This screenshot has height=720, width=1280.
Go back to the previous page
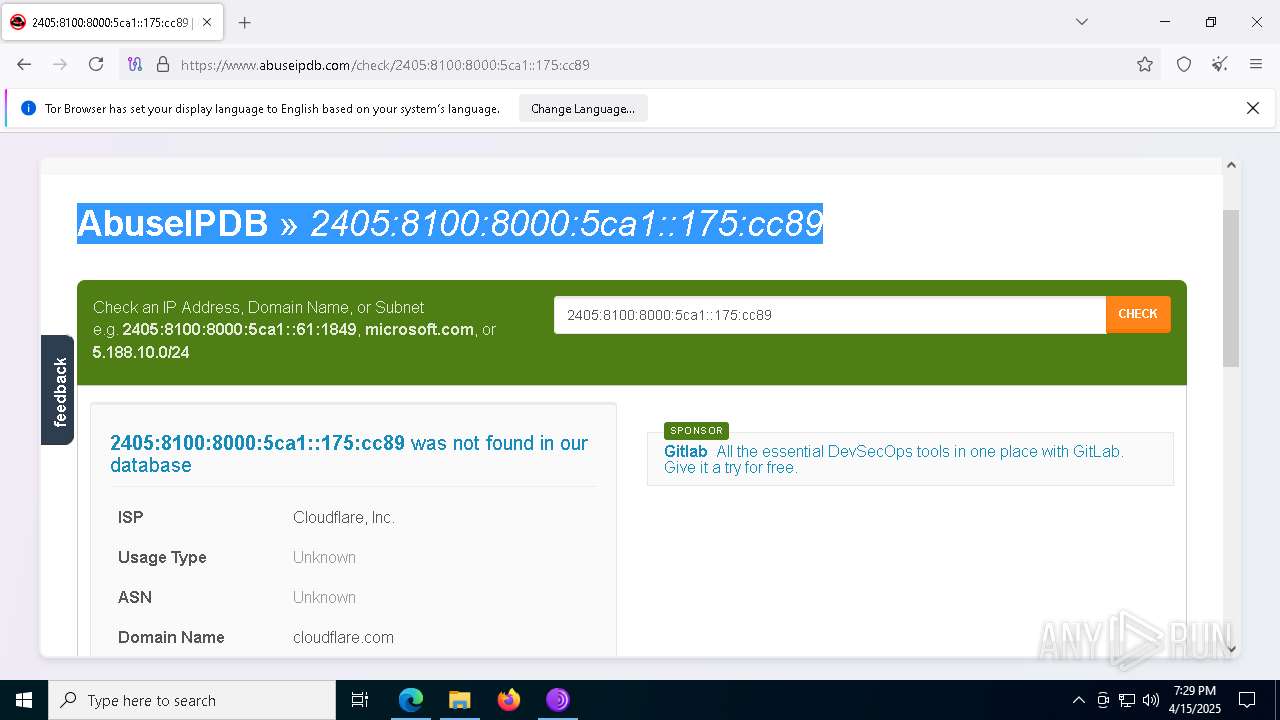click(x=24, y=64)
